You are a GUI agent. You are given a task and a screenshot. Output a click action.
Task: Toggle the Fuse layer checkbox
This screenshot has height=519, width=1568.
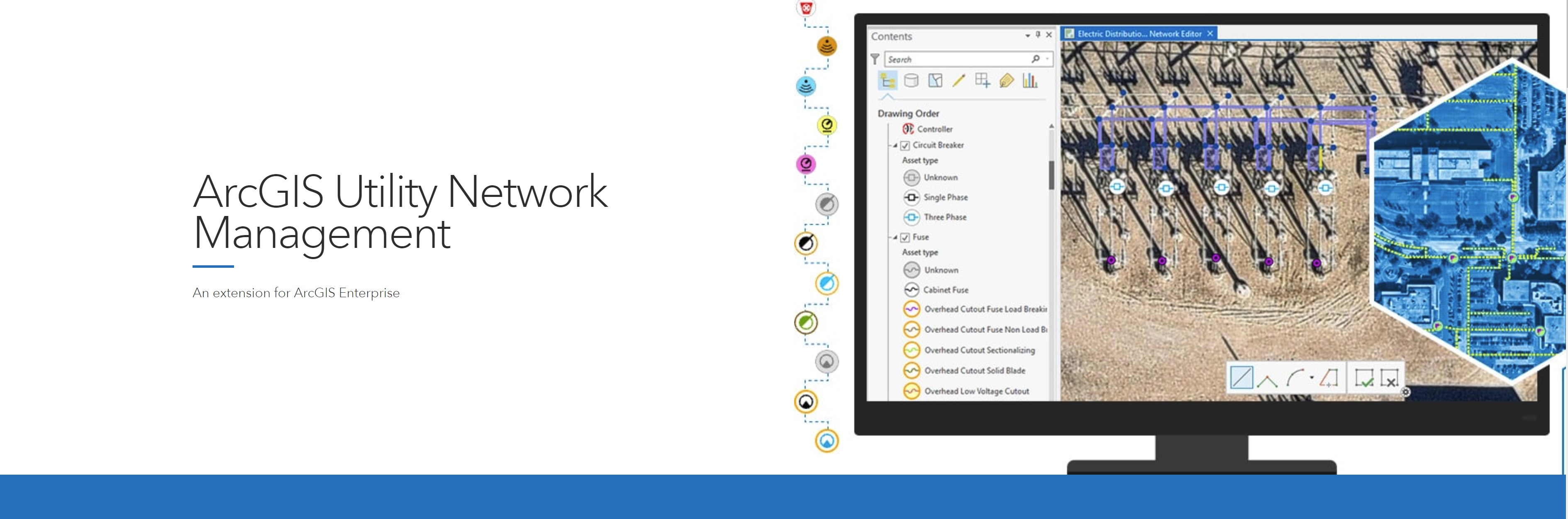pyautogui.click(x=905, y=237)
